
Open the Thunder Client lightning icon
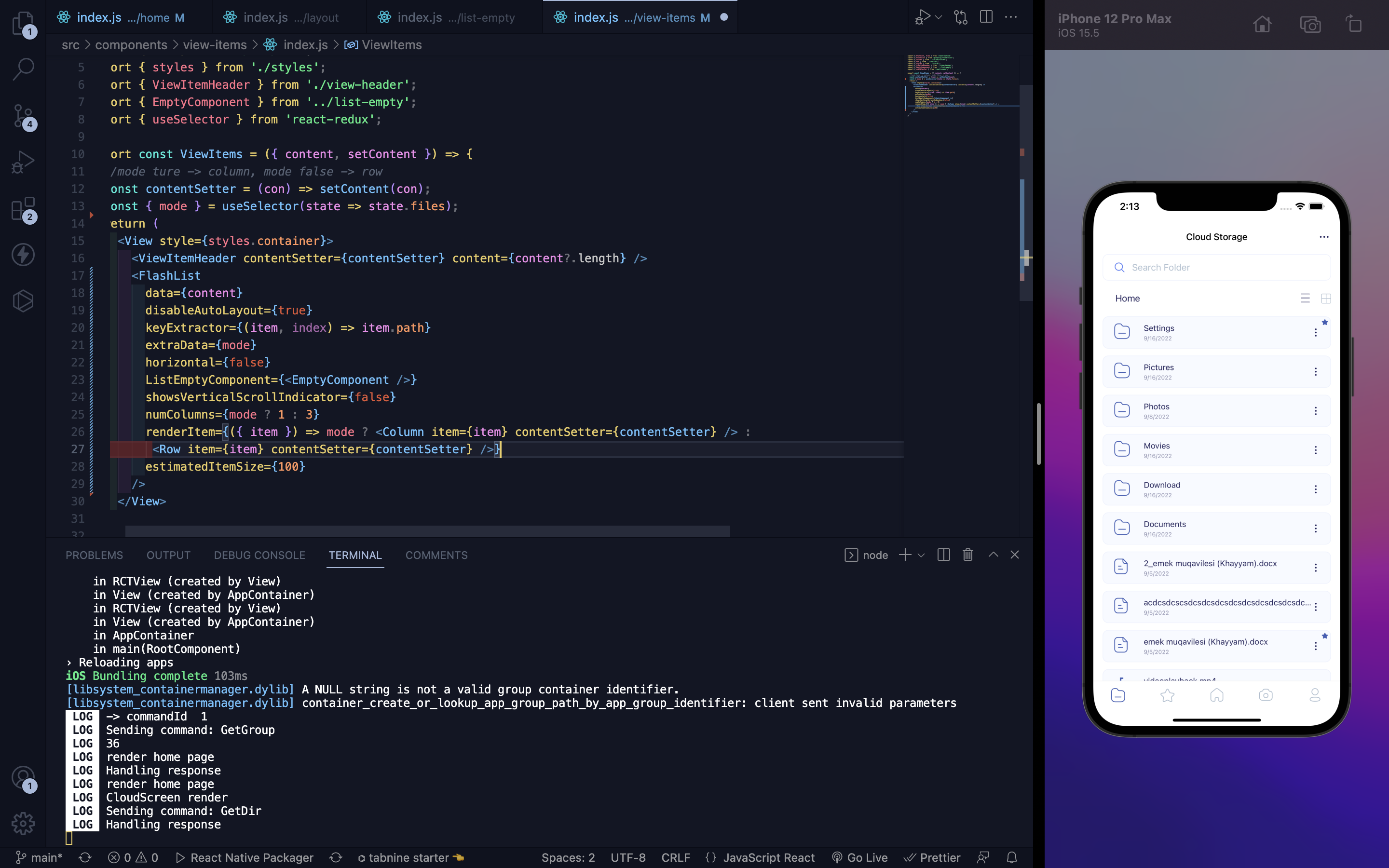(x=23, y=254)
